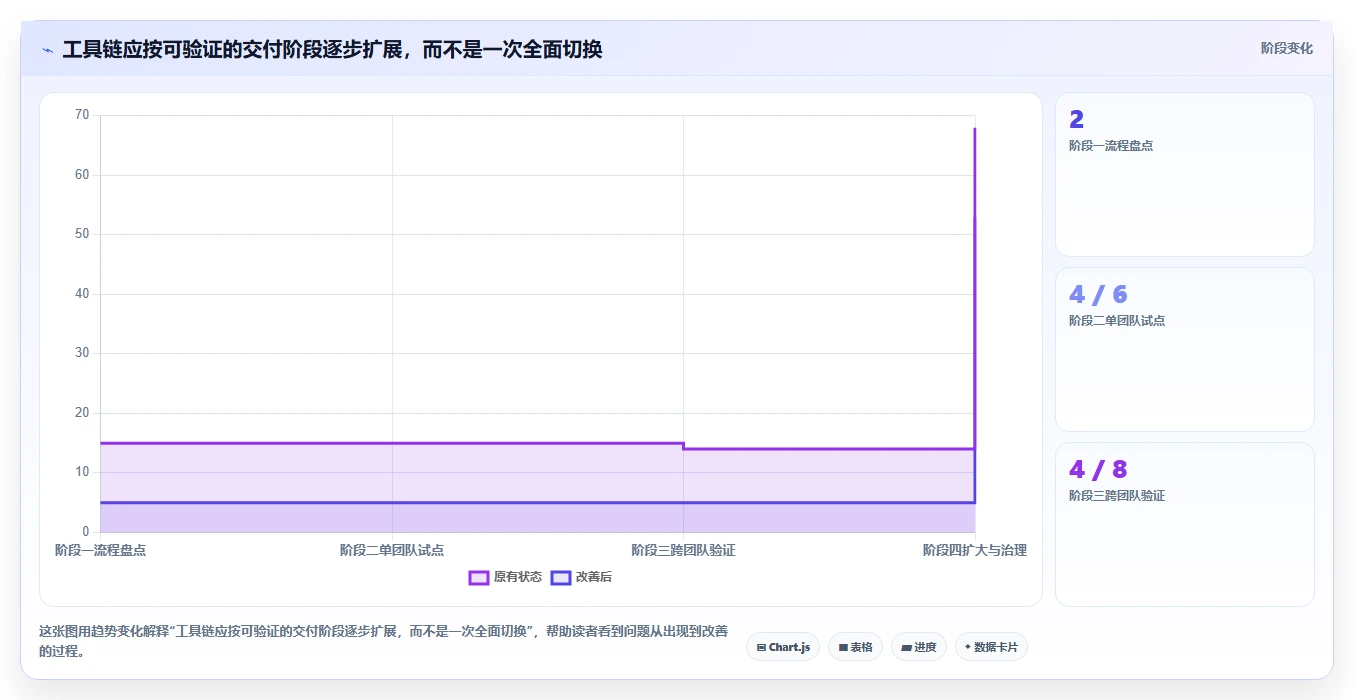Click the 阶段二单团队试点 x-axis label
The width and height of the screenshot is (1354, 700).
(392, 550)
